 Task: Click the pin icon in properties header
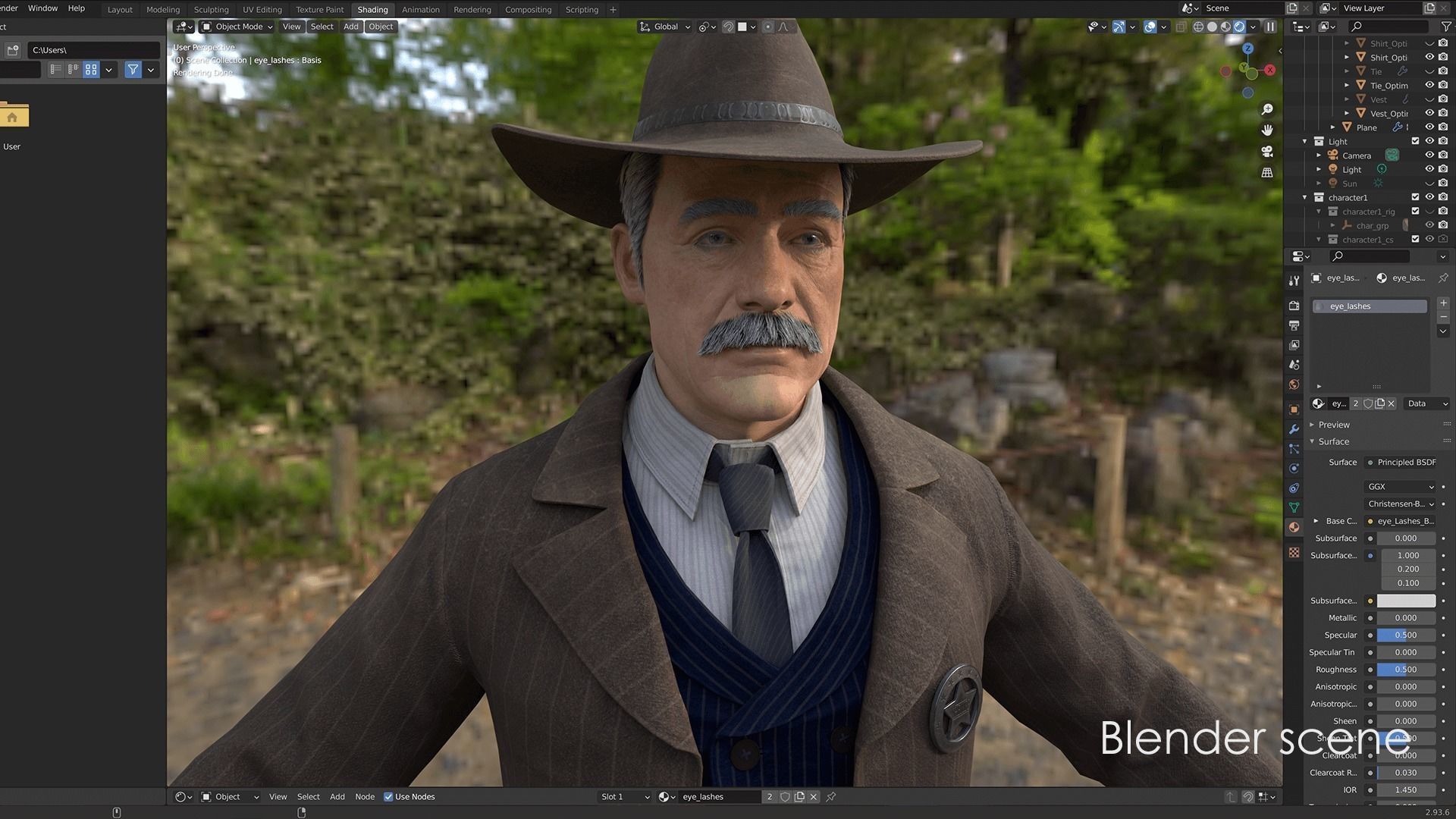(1442, 278)
